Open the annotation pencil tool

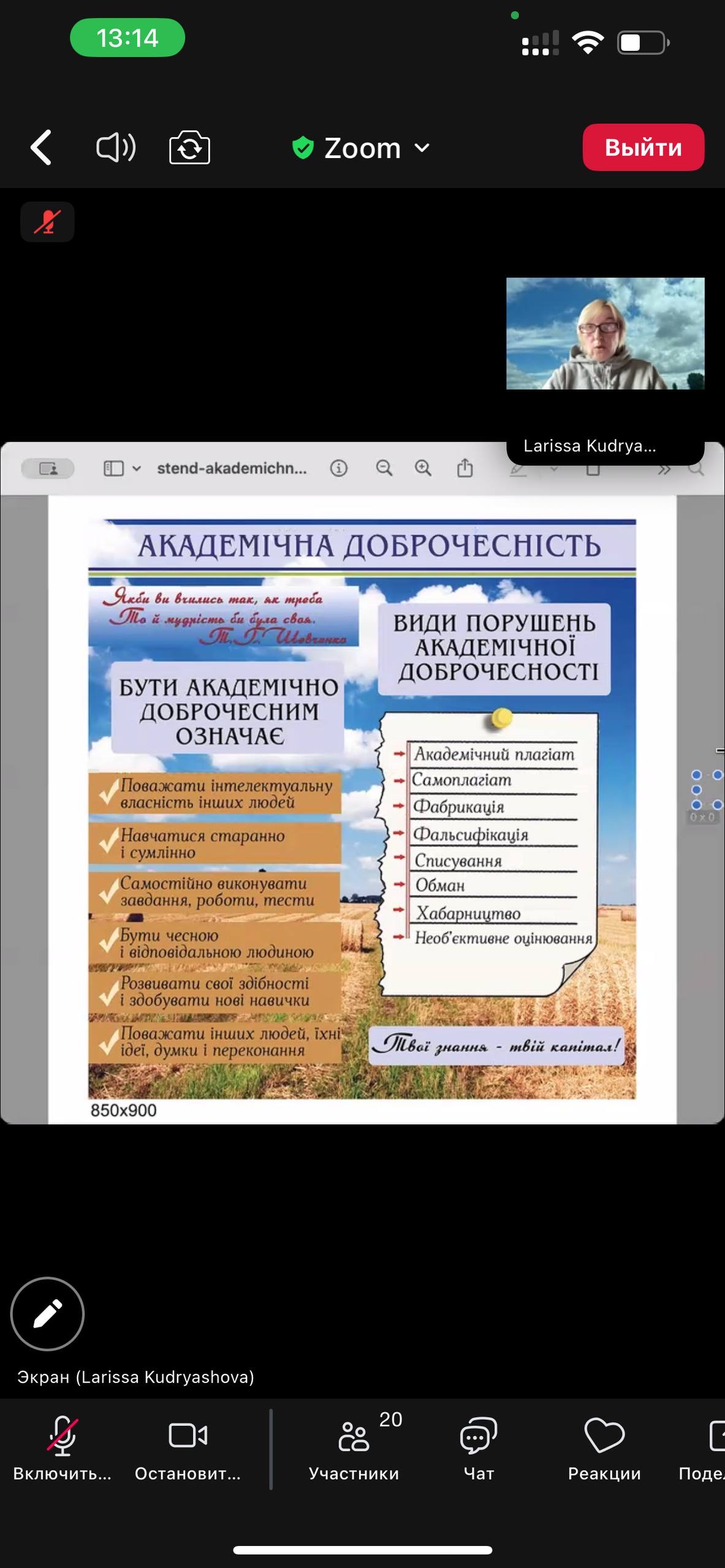coord(47,1313)
